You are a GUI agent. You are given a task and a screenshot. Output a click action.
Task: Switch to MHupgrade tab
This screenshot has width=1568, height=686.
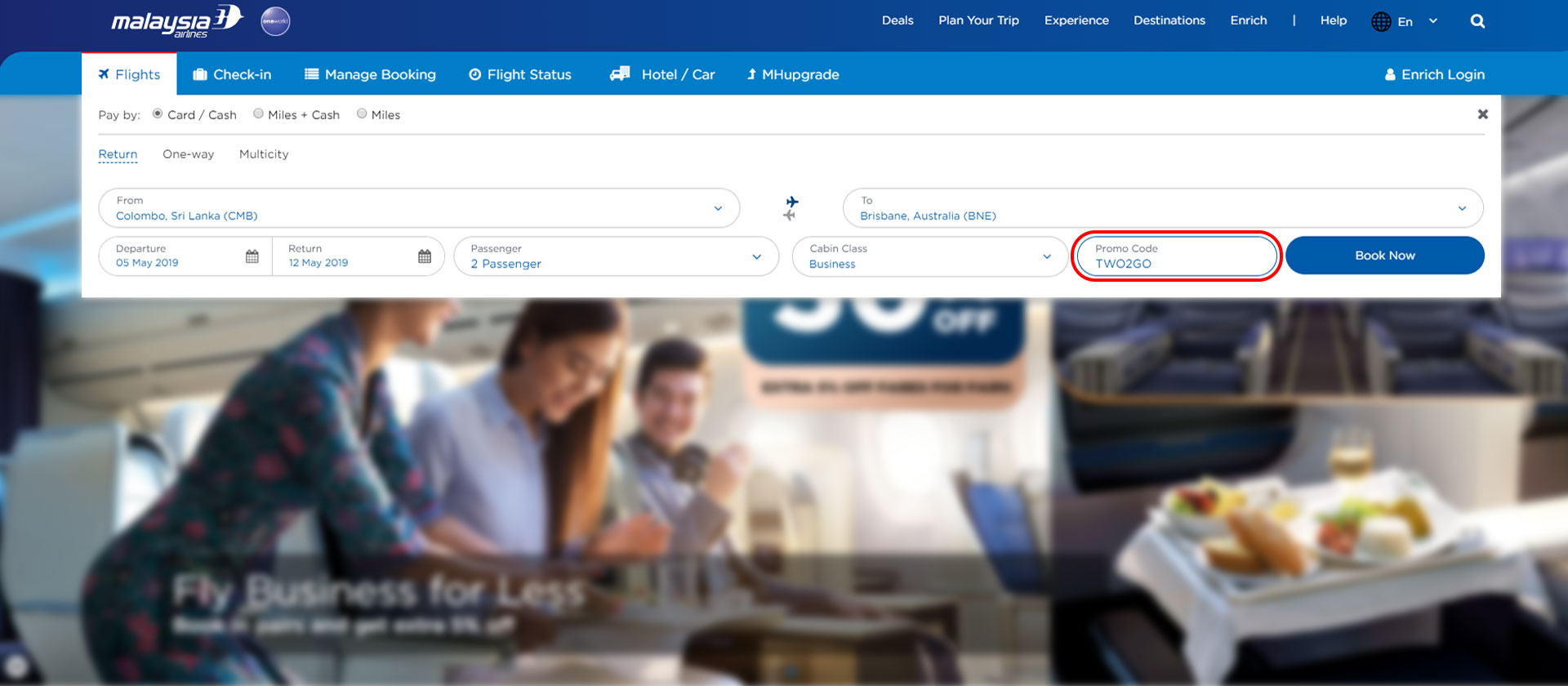click(x=793, y=74)
